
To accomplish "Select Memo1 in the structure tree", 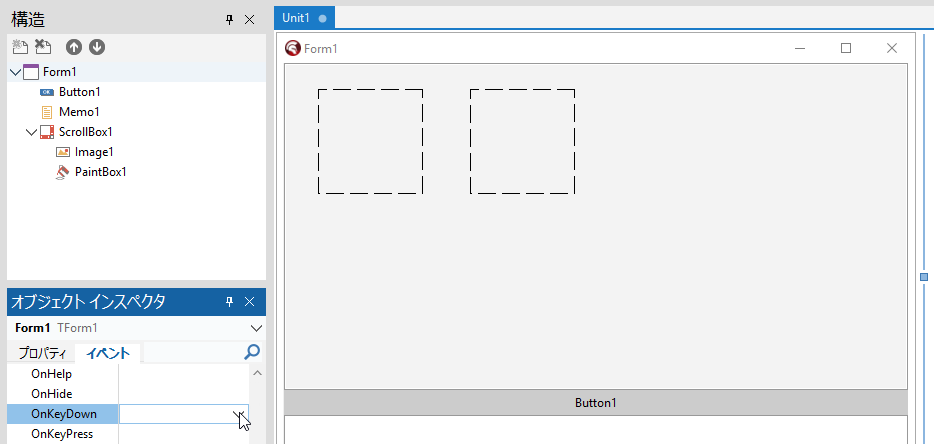I will tap(79, 112).
